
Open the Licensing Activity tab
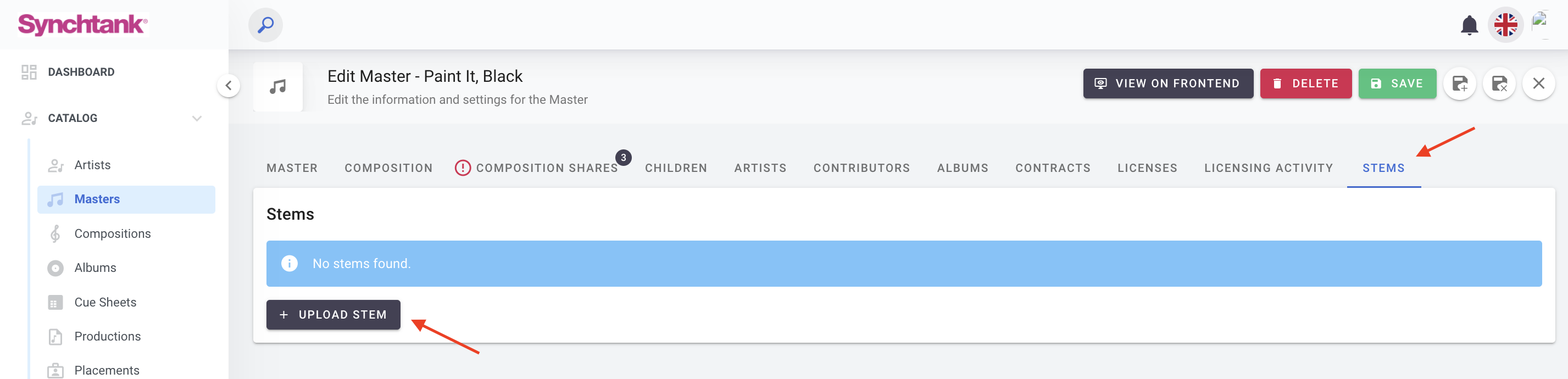pos(1268,168)
